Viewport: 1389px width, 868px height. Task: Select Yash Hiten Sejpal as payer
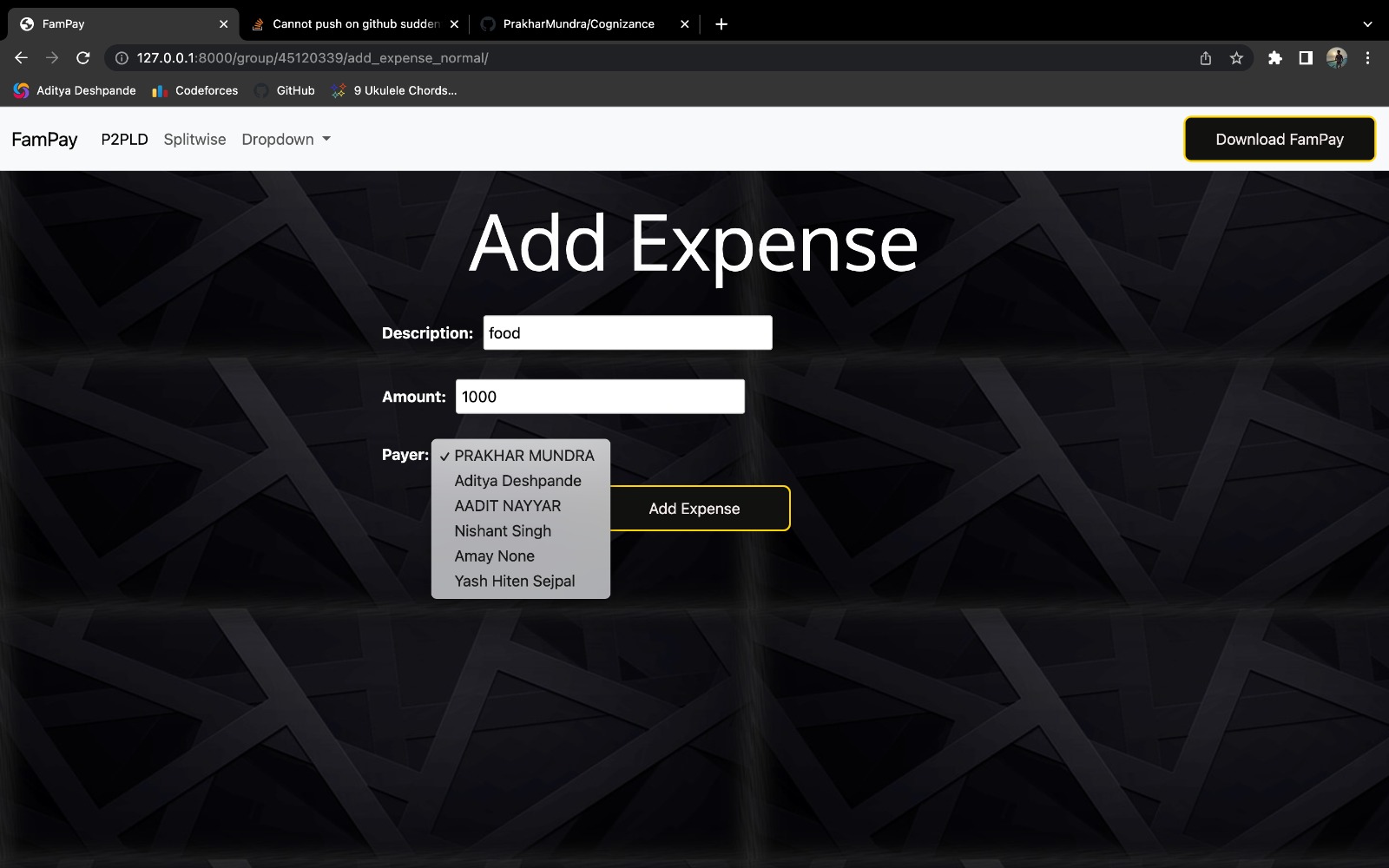(521, 582)
